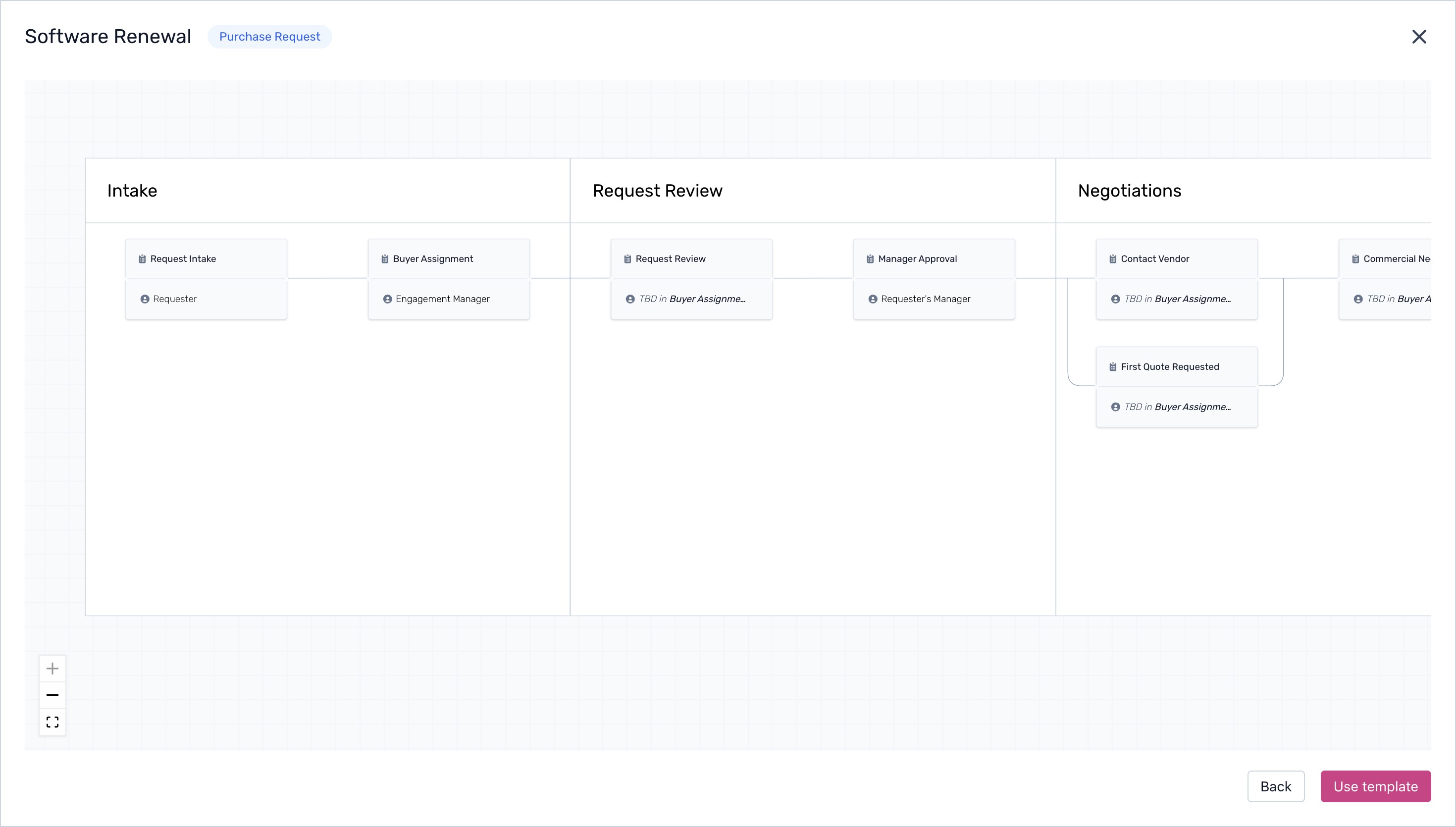
Task: Click the assignee icon next to Requester's Manager
Action: pos(873,299)
